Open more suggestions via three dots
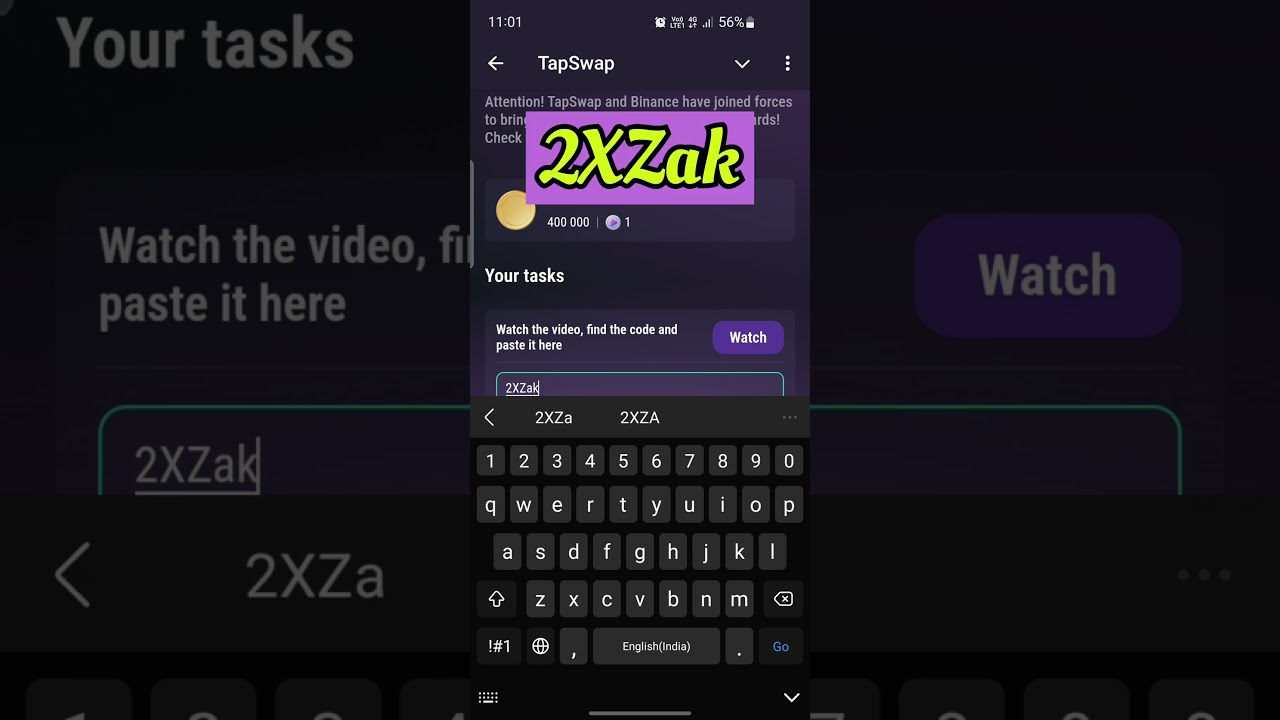 coord(790,418)
